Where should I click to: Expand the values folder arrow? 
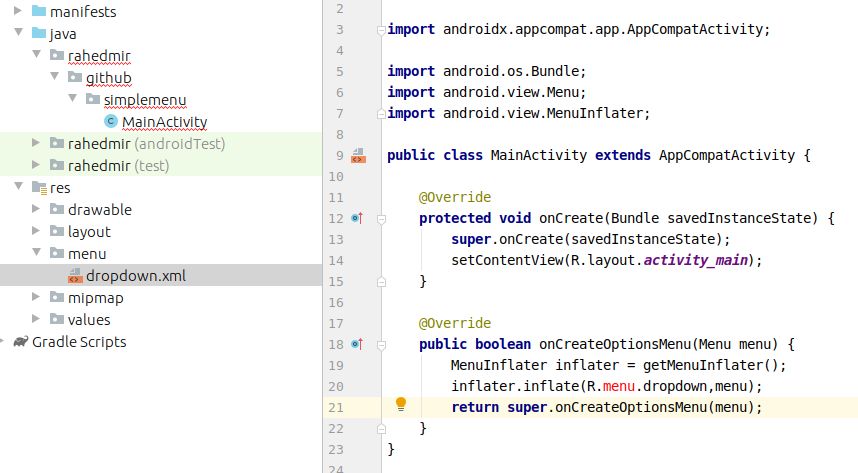36,318
